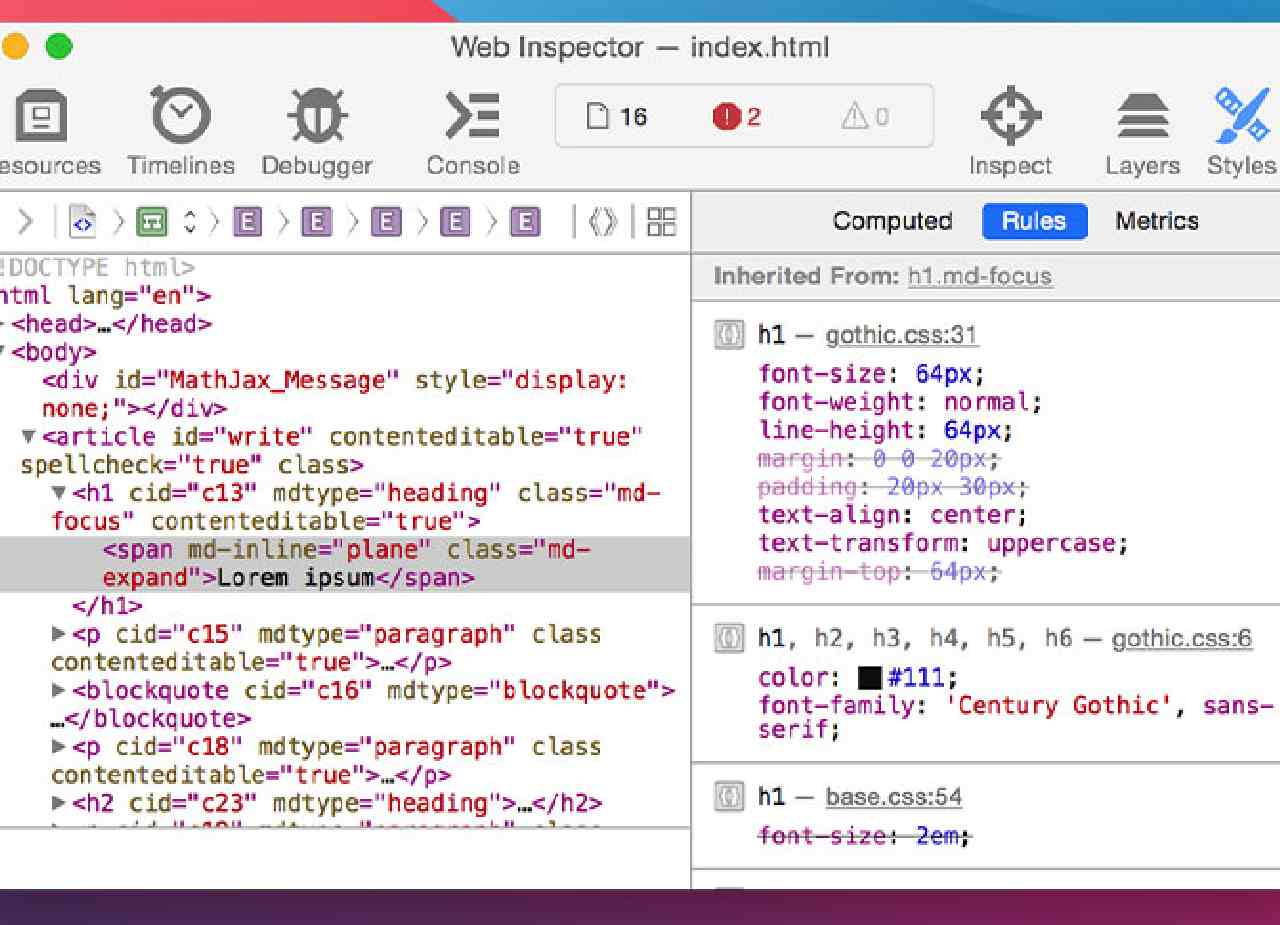Show the Layers sidebar icon
Screen dimensions: 1280x925
click(x=1143, y=116)
